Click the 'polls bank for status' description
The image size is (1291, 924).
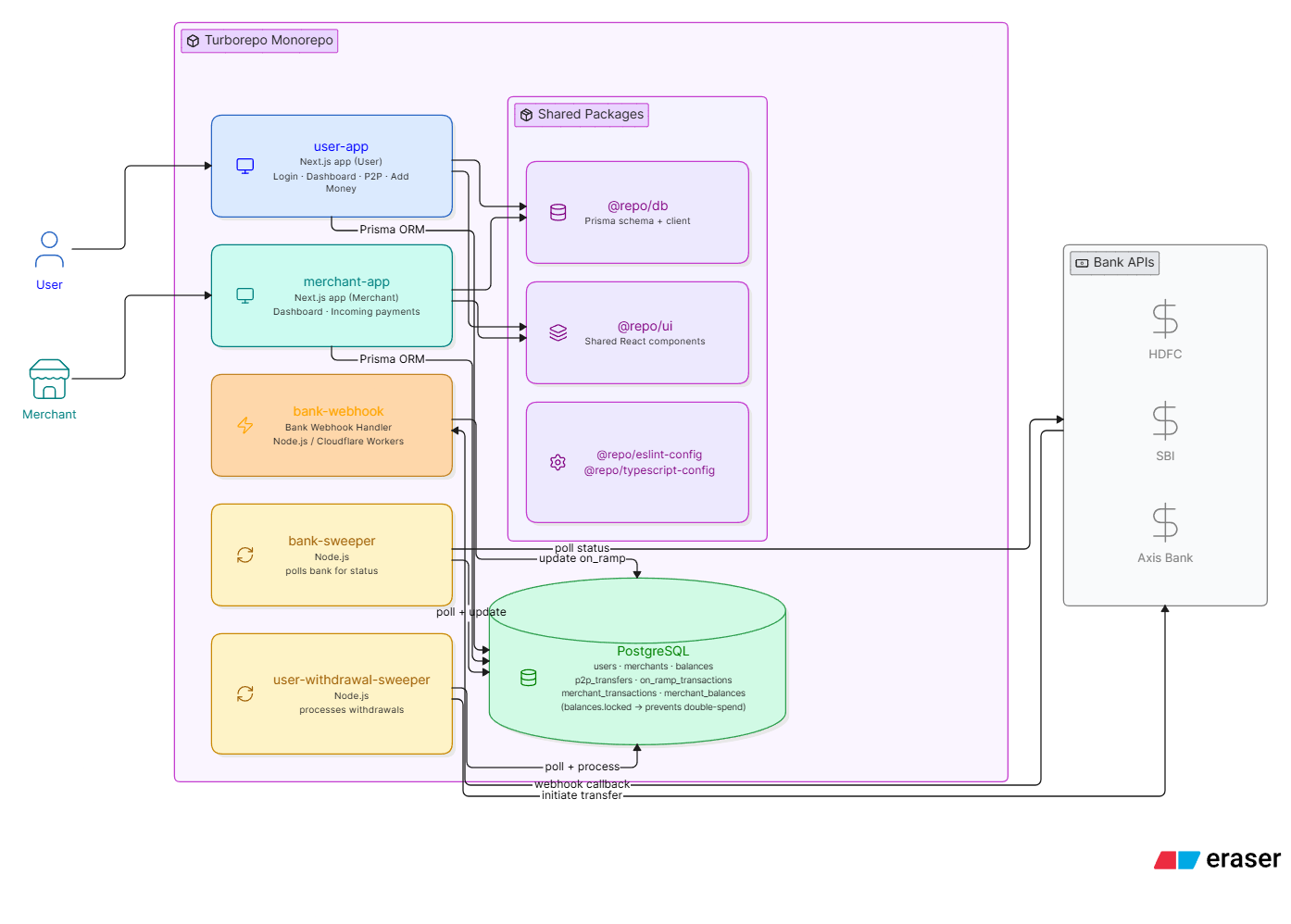click(x=332, y=571)
